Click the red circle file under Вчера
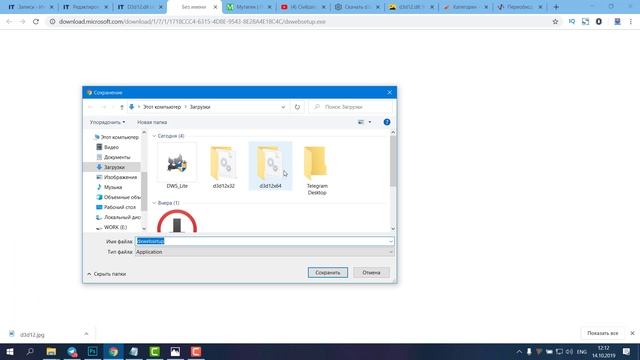The height and width of the screenshot is (360, 640). [x=177, y=221]
